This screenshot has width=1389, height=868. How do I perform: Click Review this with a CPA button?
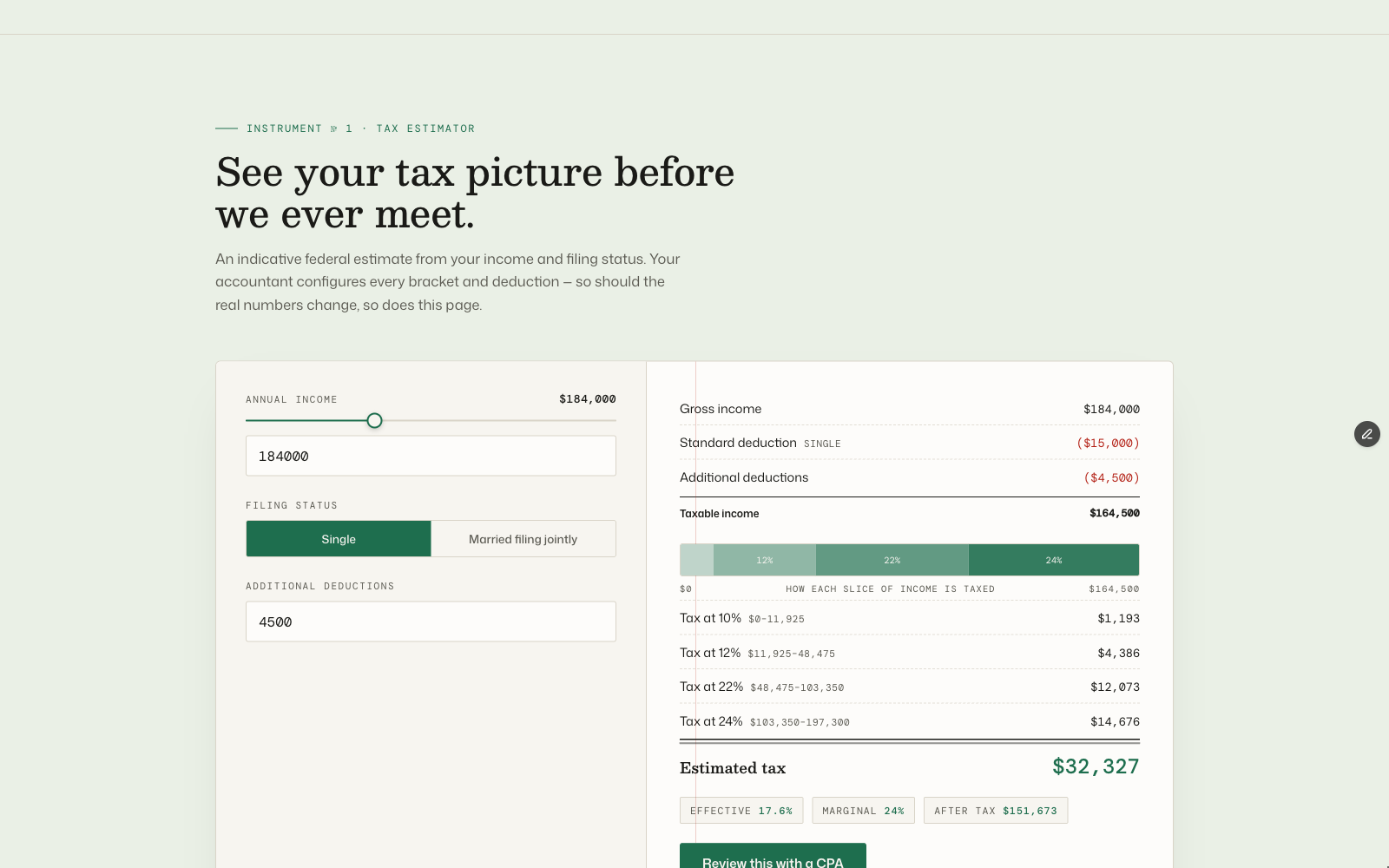tap(773, 856)
